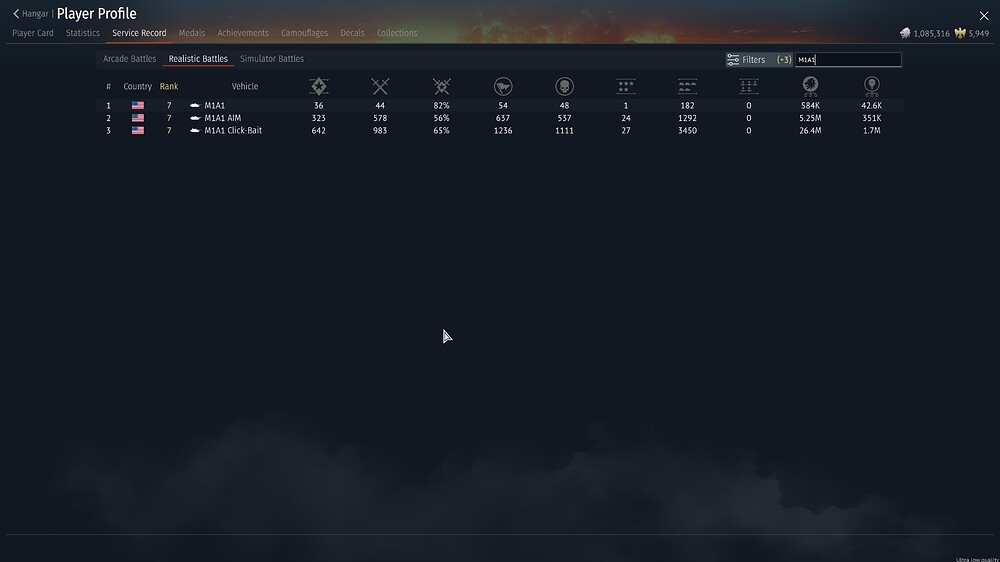
Task: Click the 26.4M silver lions value
Action: pos(810,130)
